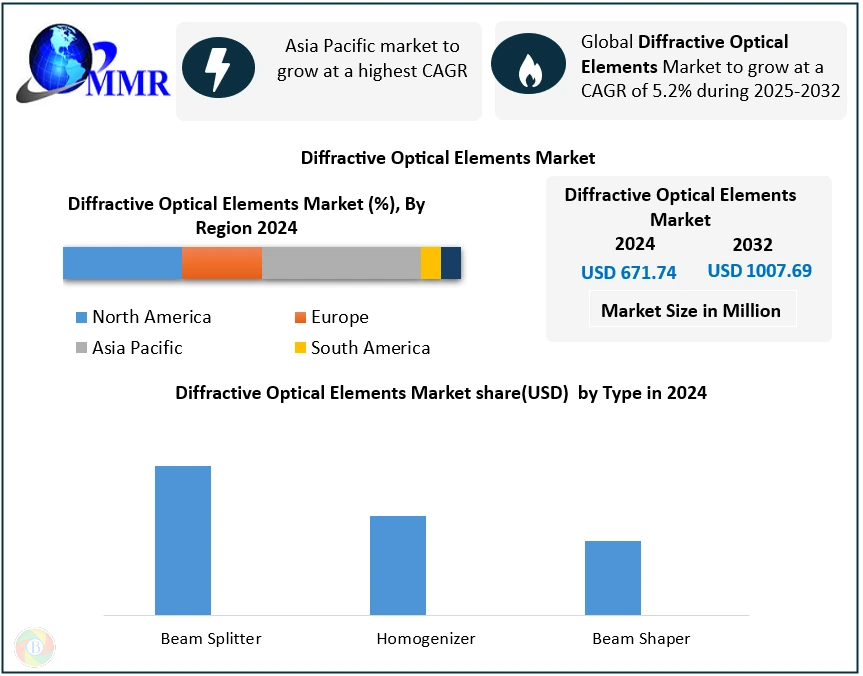Click the USD 1007.69 value for 2032
Viewport: 863px width, 676px height.
[759, 271]
